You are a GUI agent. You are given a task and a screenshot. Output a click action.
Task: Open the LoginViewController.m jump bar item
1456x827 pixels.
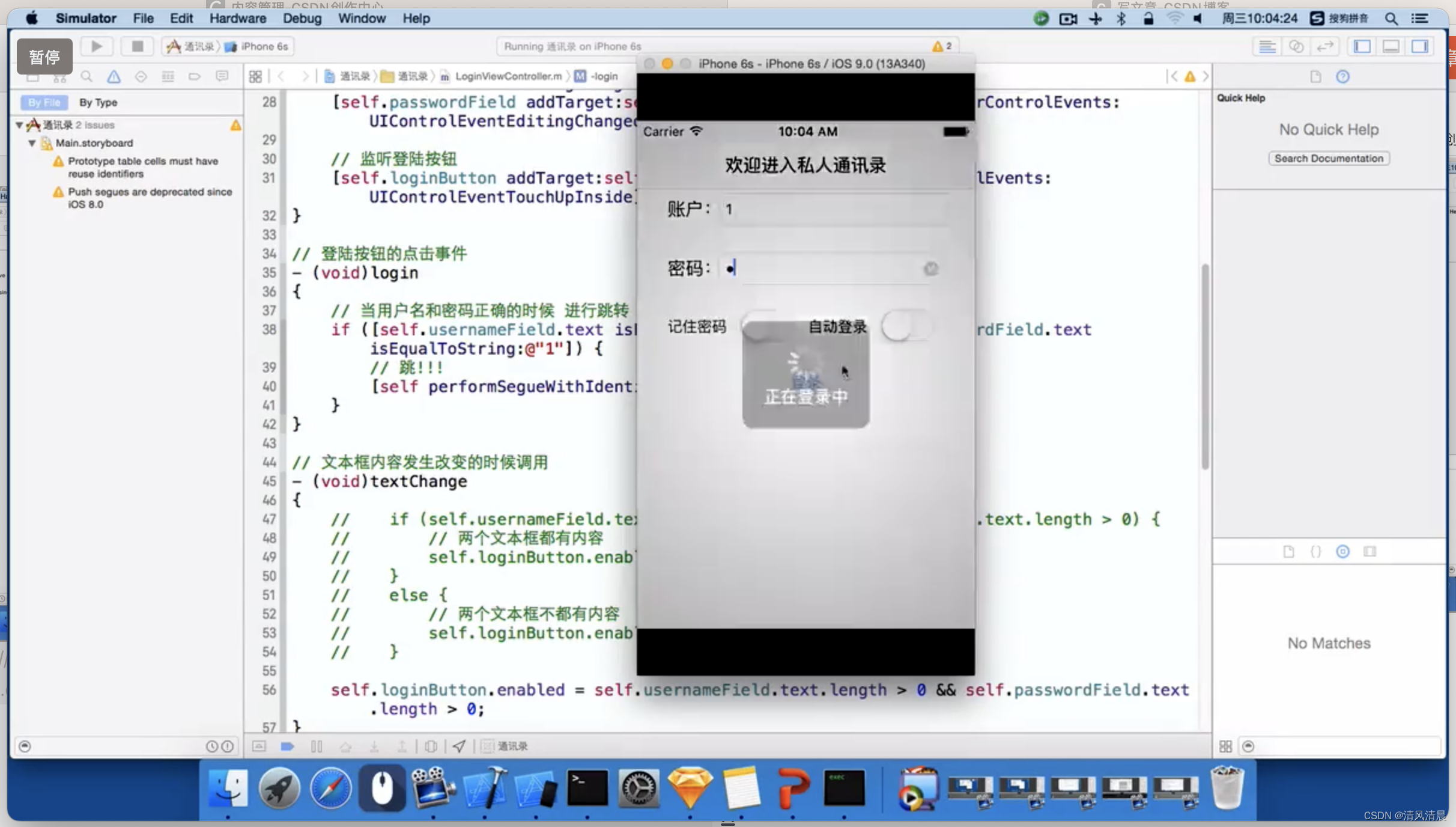click(502, 76)
